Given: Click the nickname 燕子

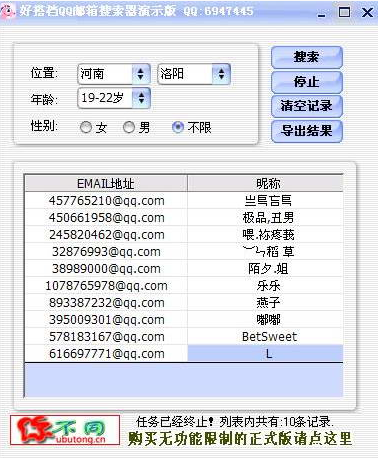Looking at the screenshot, I should [x=268, y=303].
